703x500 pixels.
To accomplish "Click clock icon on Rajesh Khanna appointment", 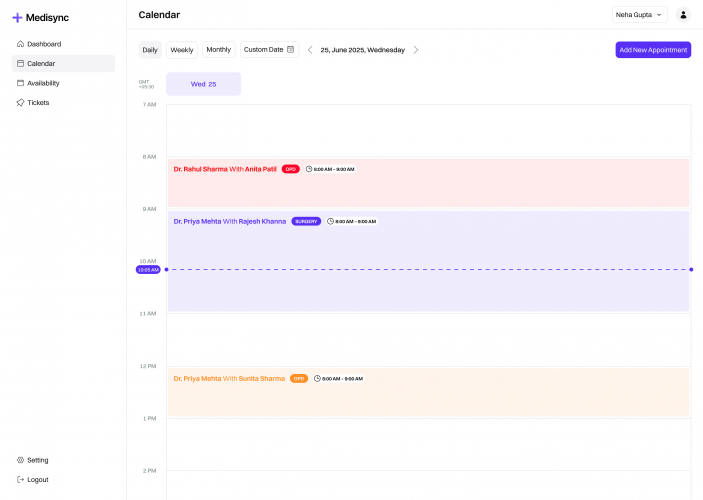I will click(330, 222).
